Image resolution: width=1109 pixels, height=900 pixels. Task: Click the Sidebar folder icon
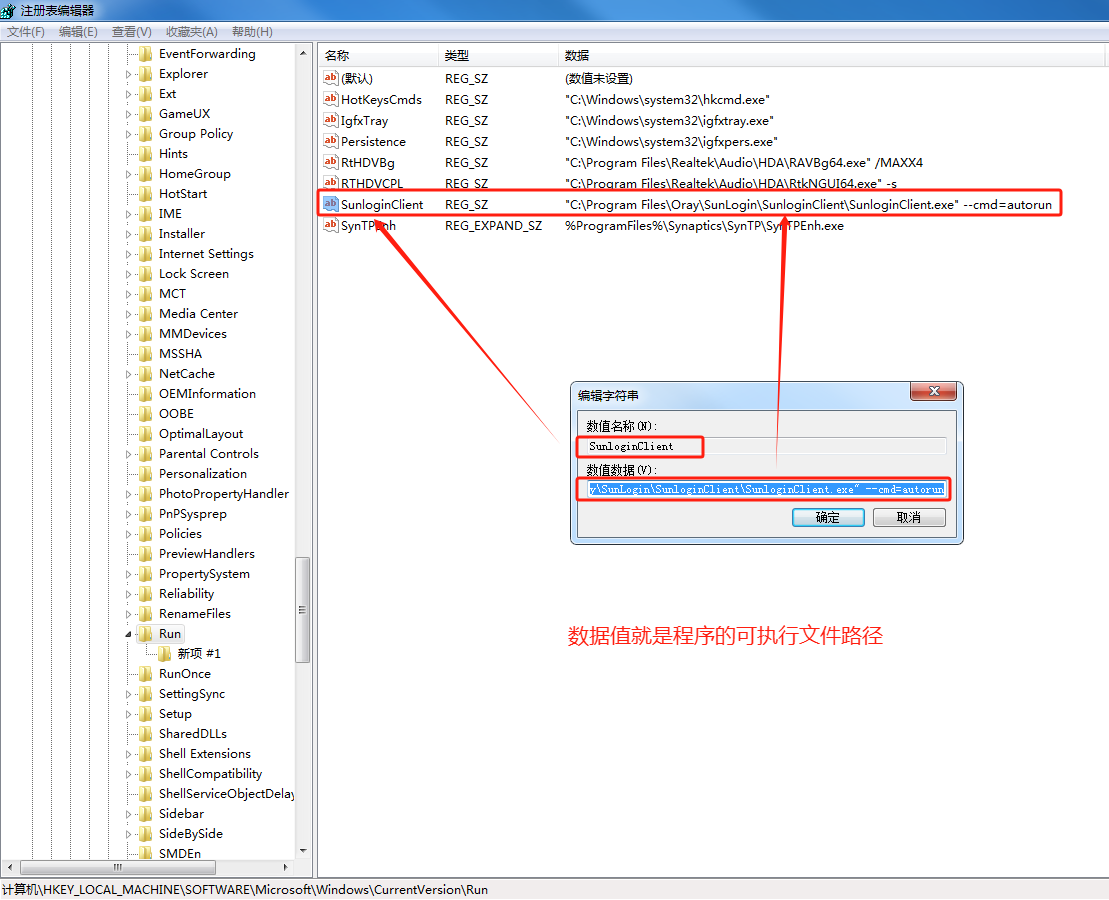(146, 814)
